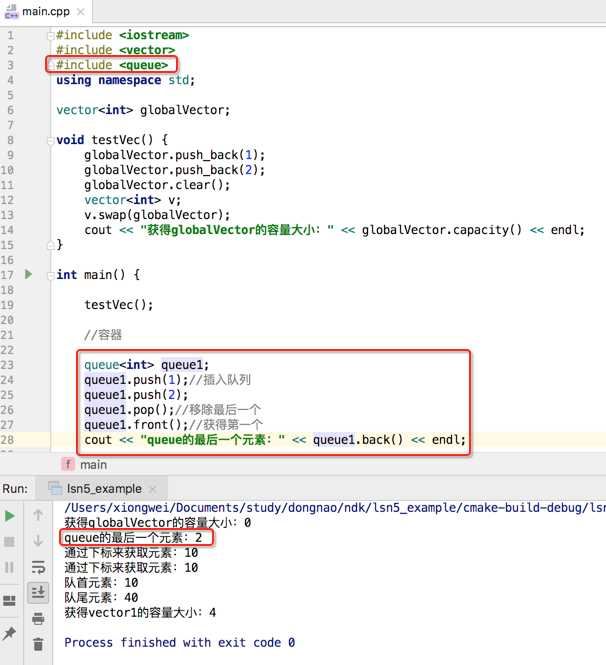This screenshot has width=606, height=665.
Task: Click the green Rerun button in Run panel
Action: coord(10,516)
